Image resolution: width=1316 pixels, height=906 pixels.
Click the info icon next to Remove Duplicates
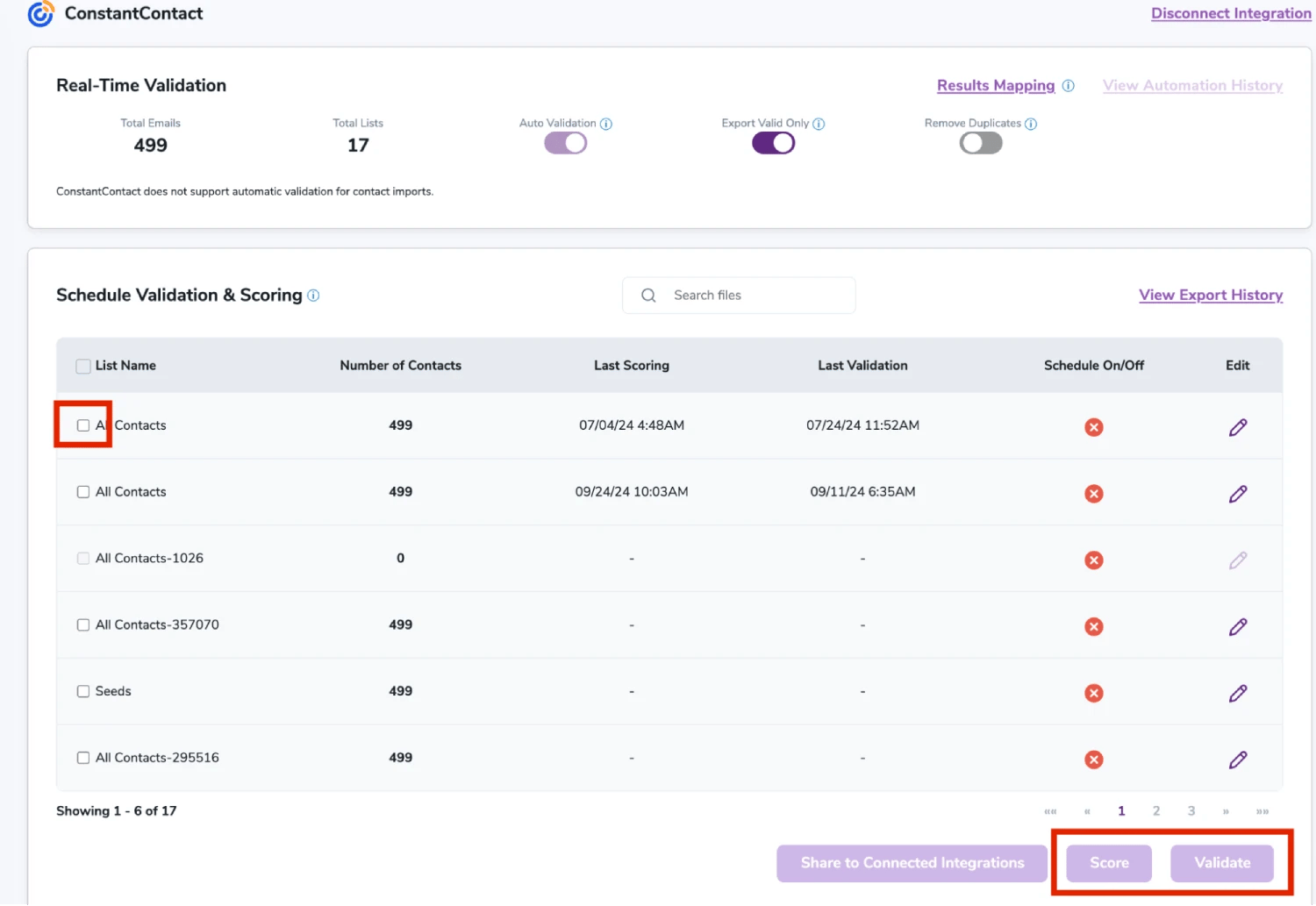(1030, 124)
